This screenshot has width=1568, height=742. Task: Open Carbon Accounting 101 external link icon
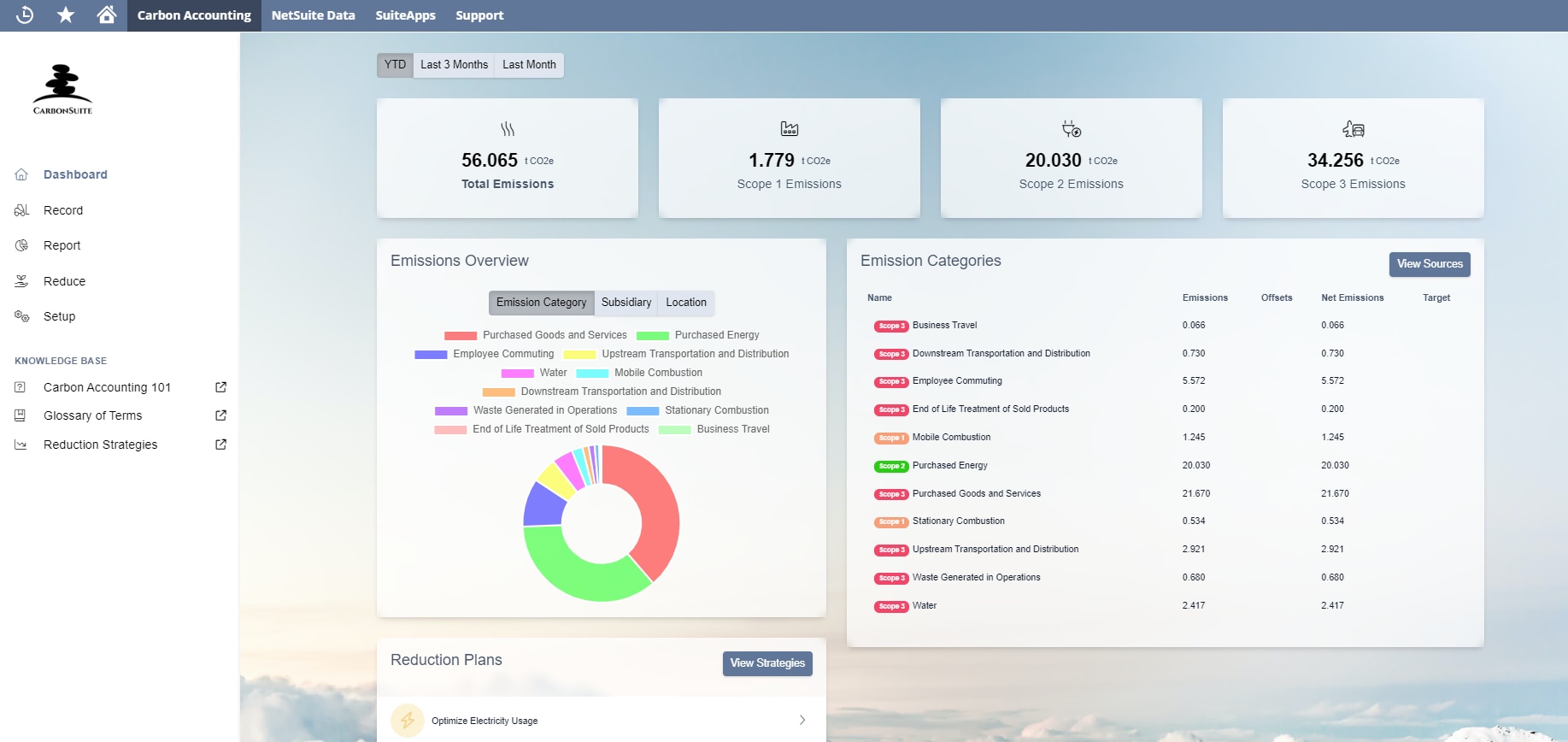[x=220, y=387]
